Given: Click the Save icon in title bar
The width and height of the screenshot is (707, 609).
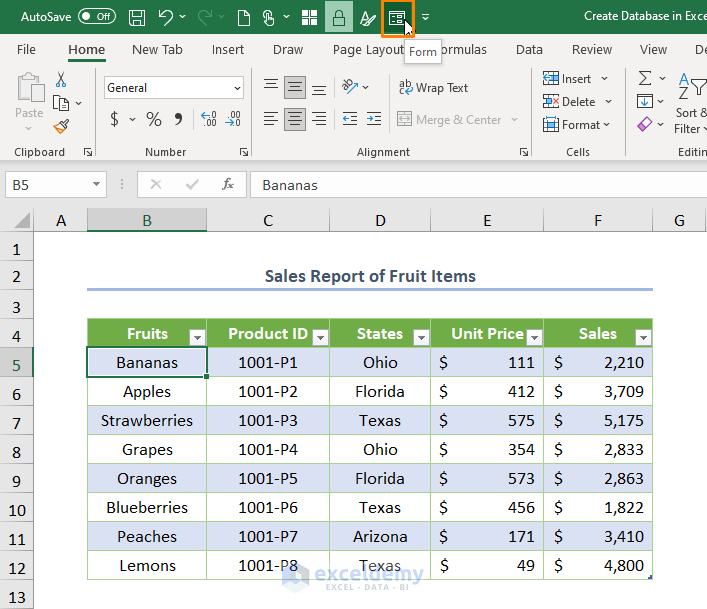Looking at the screenshot, I should [x=137, y=17].
